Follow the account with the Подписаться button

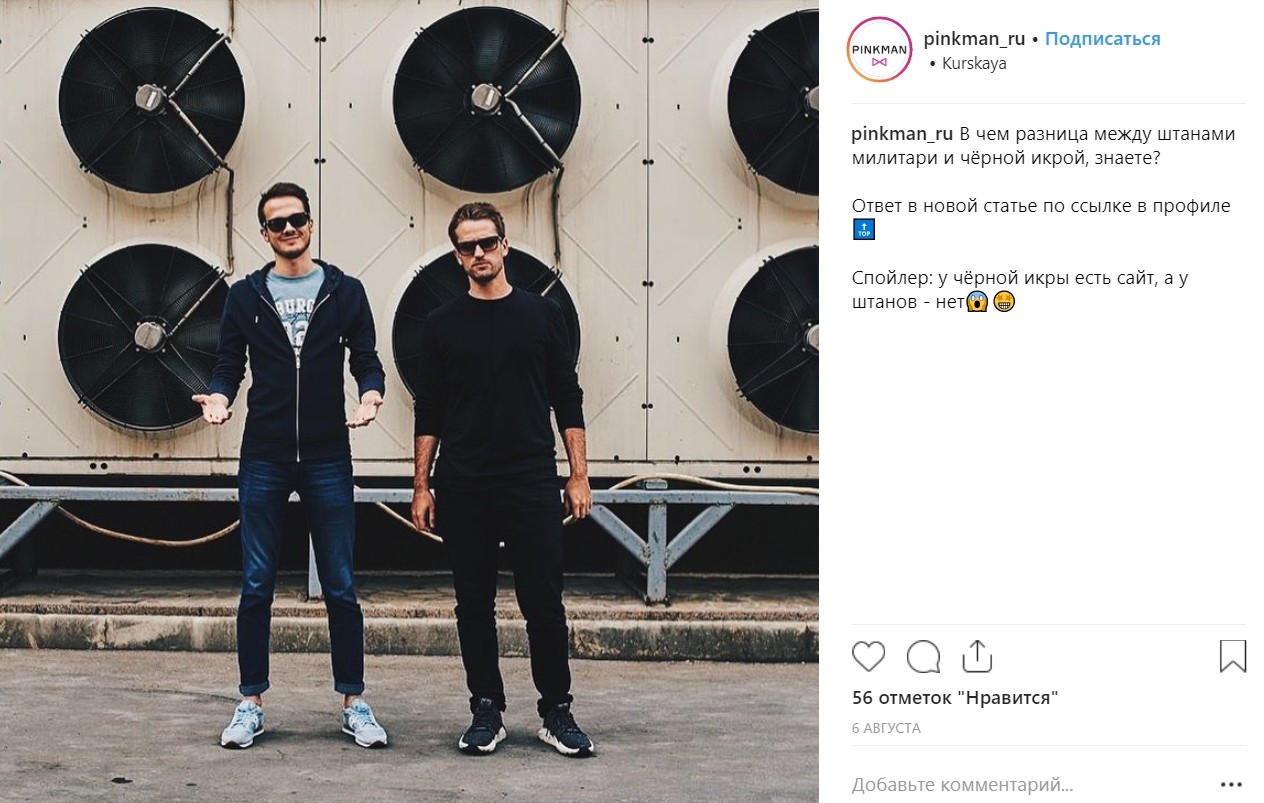coord(1103,39)
